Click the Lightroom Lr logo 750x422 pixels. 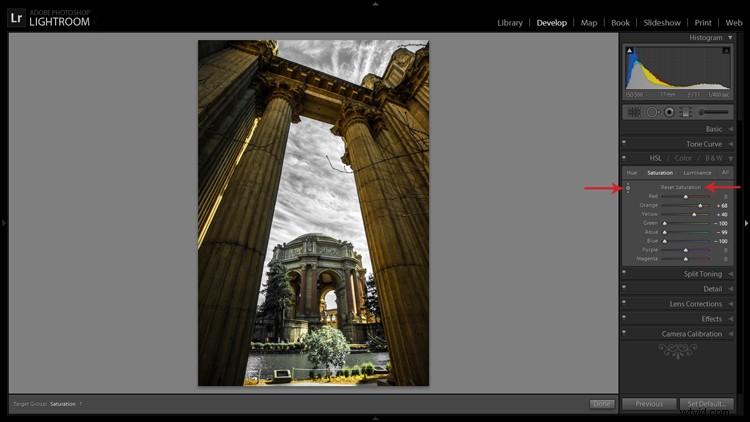16,18
